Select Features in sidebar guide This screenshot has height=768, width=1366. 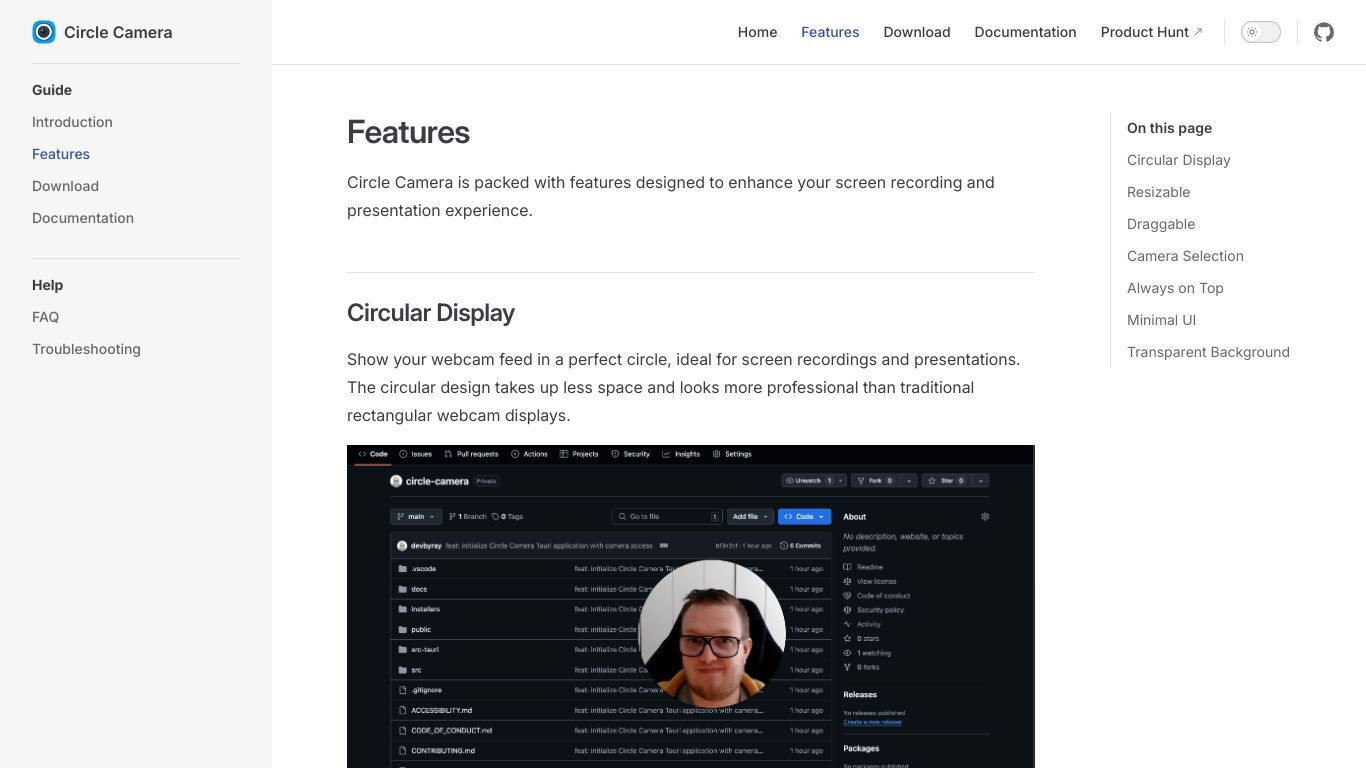pyautogui.click(x=61, y=154)
